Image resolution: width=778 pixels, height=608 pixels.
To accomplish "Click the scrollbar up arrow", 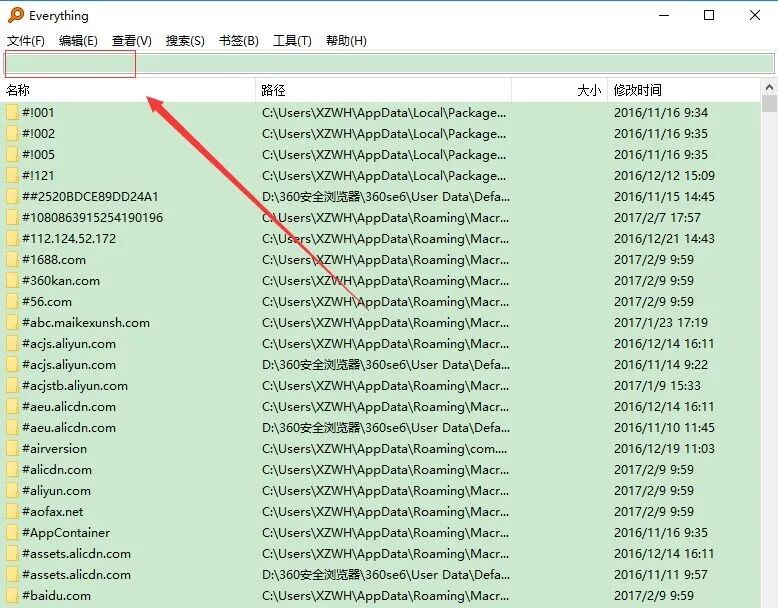I will [x=769, y=87].
